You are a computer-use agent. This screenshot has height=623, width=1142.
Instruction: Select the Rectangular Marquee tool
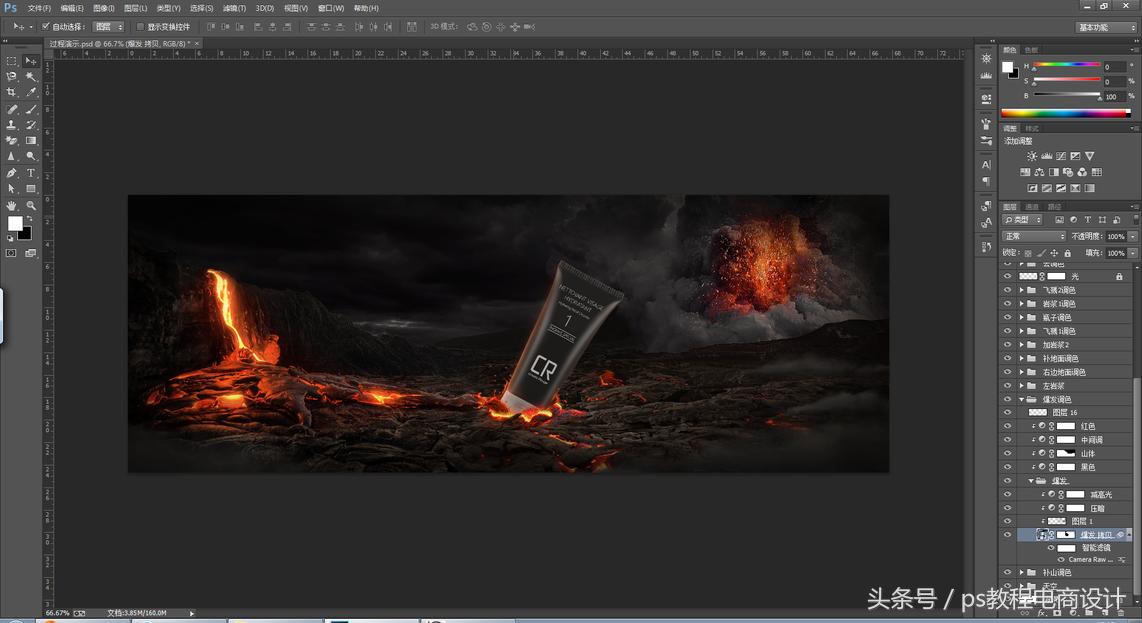pyautogui.click(x=12, y=61)
